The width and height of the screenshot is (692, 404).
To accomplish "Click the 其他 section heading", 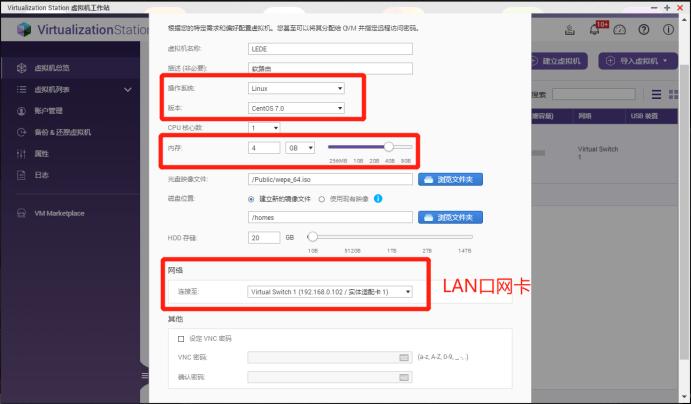I will pyautogui.click(x=175, y=319).
